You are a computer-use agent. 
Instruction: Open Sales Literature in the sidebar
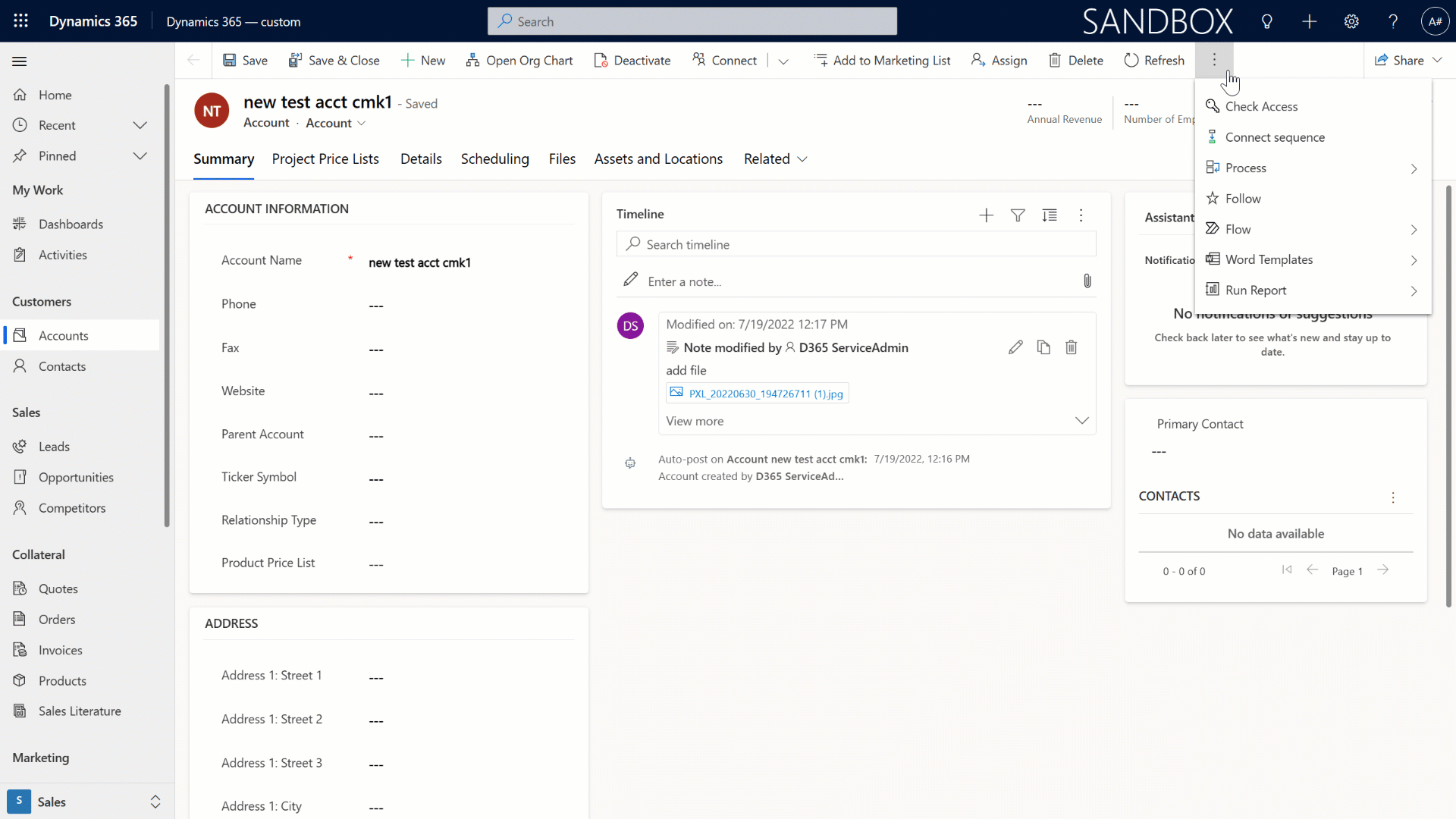pos(80,711)
